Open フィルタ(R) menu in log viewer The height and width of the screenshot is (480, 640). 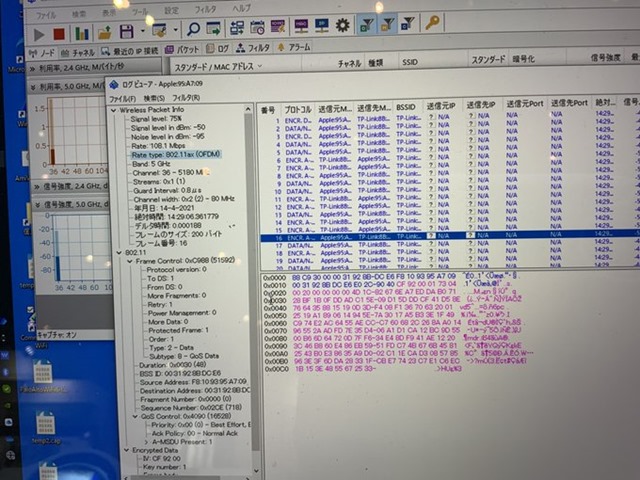(186, 98)
